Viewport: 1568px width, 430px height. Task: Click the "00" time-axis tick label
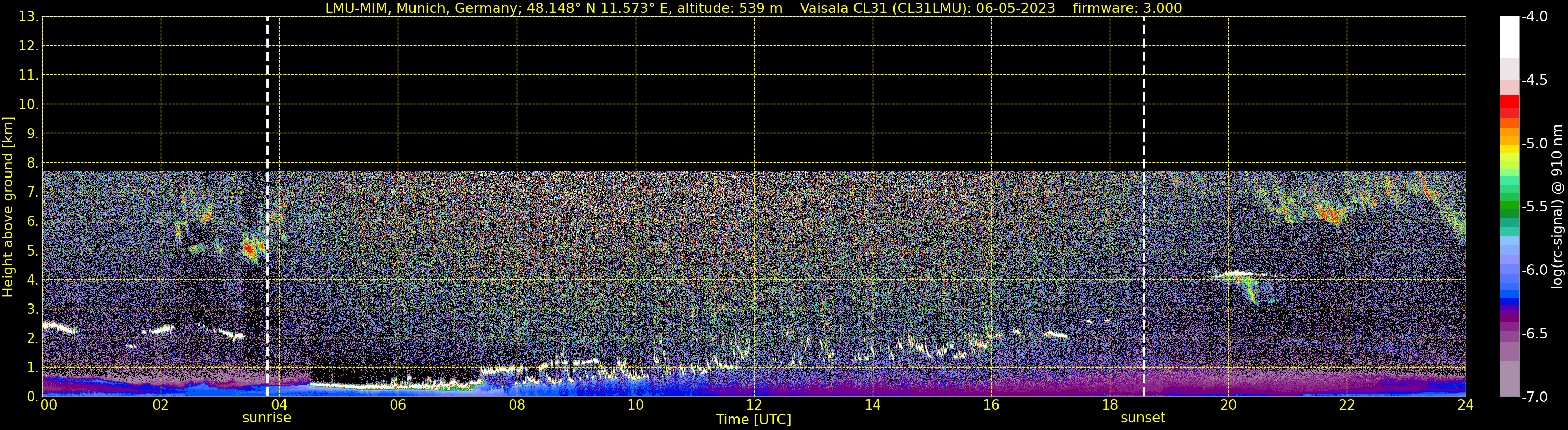[x=48, y=404]
